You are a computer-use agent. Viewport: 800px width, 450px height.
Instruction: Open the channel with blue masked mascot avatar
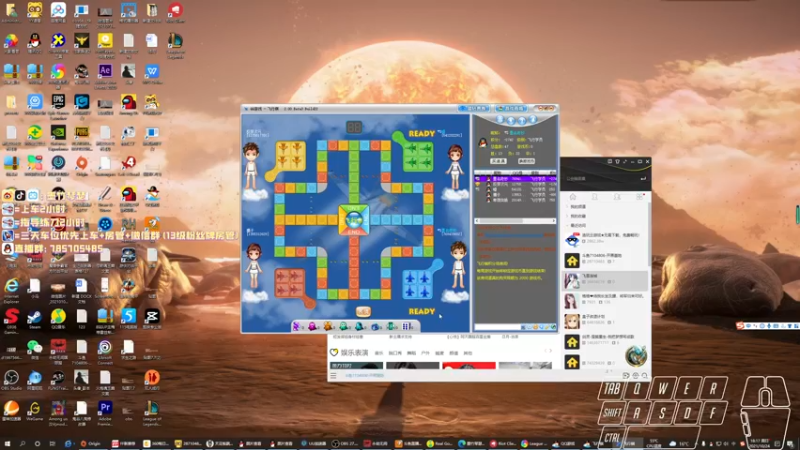point(572,240)
